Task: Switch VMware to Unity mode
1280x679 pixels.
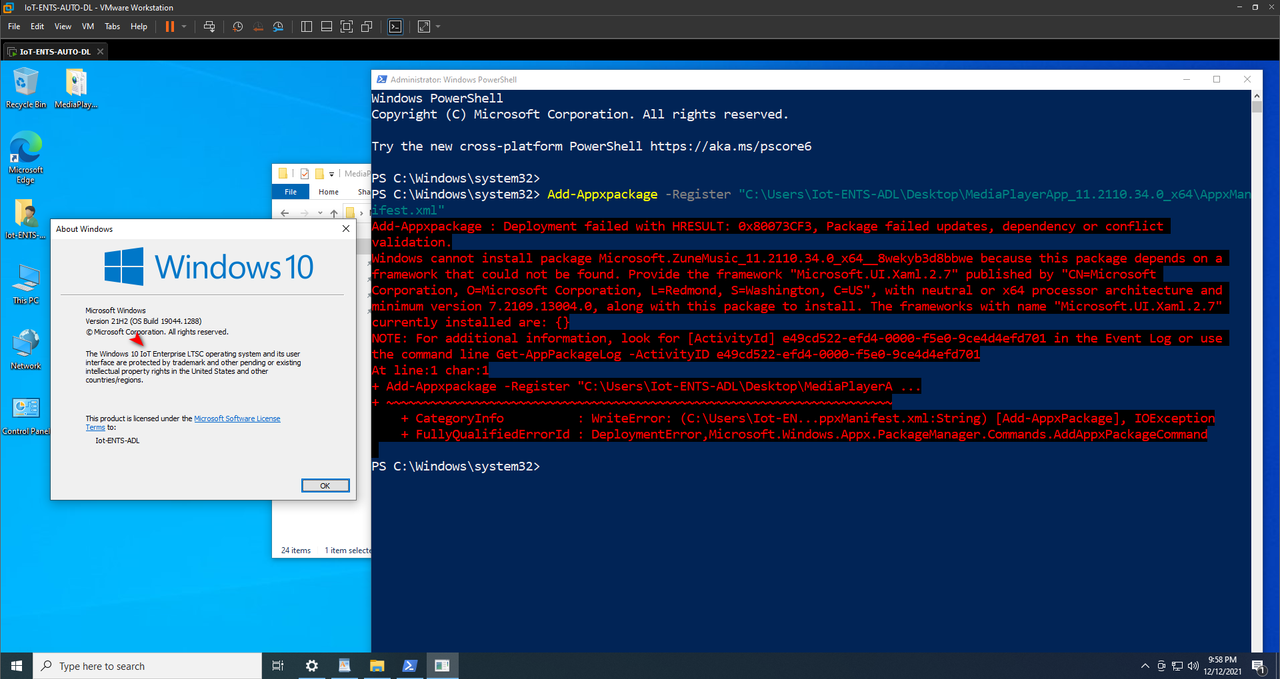Action: (x=366, y=26)
